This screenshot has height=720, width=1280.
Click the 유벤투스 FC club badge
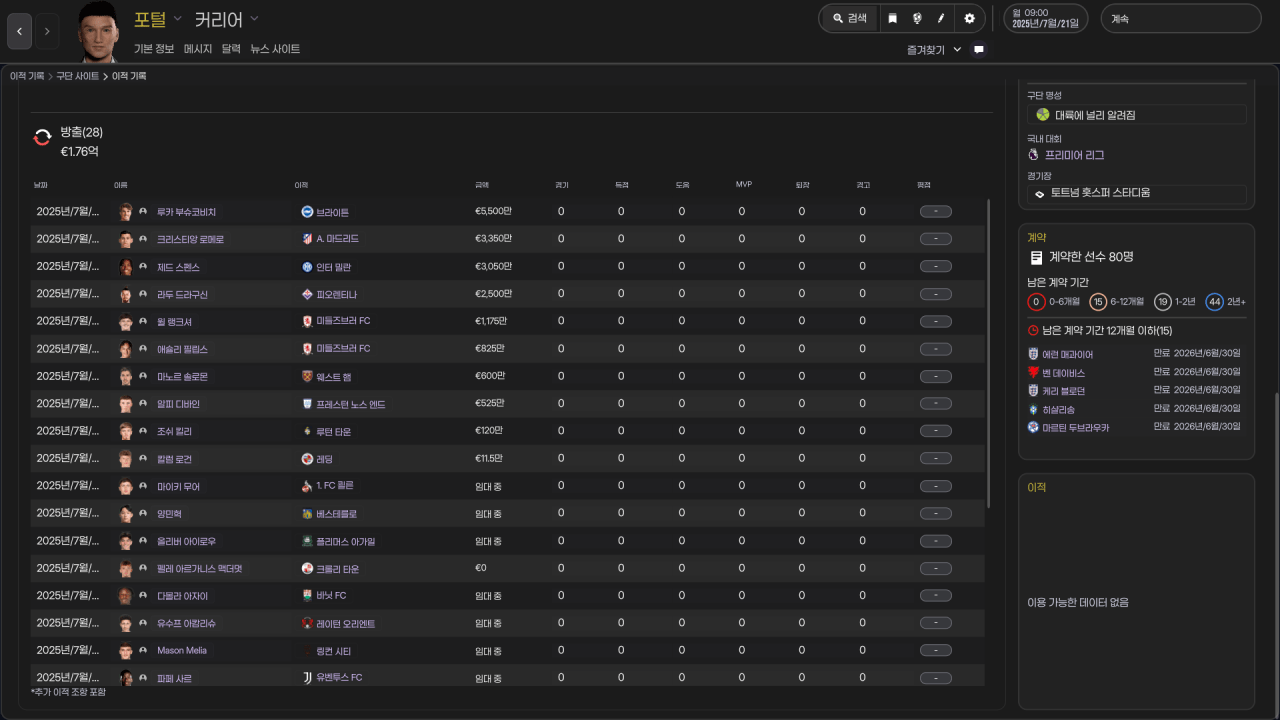307,677
